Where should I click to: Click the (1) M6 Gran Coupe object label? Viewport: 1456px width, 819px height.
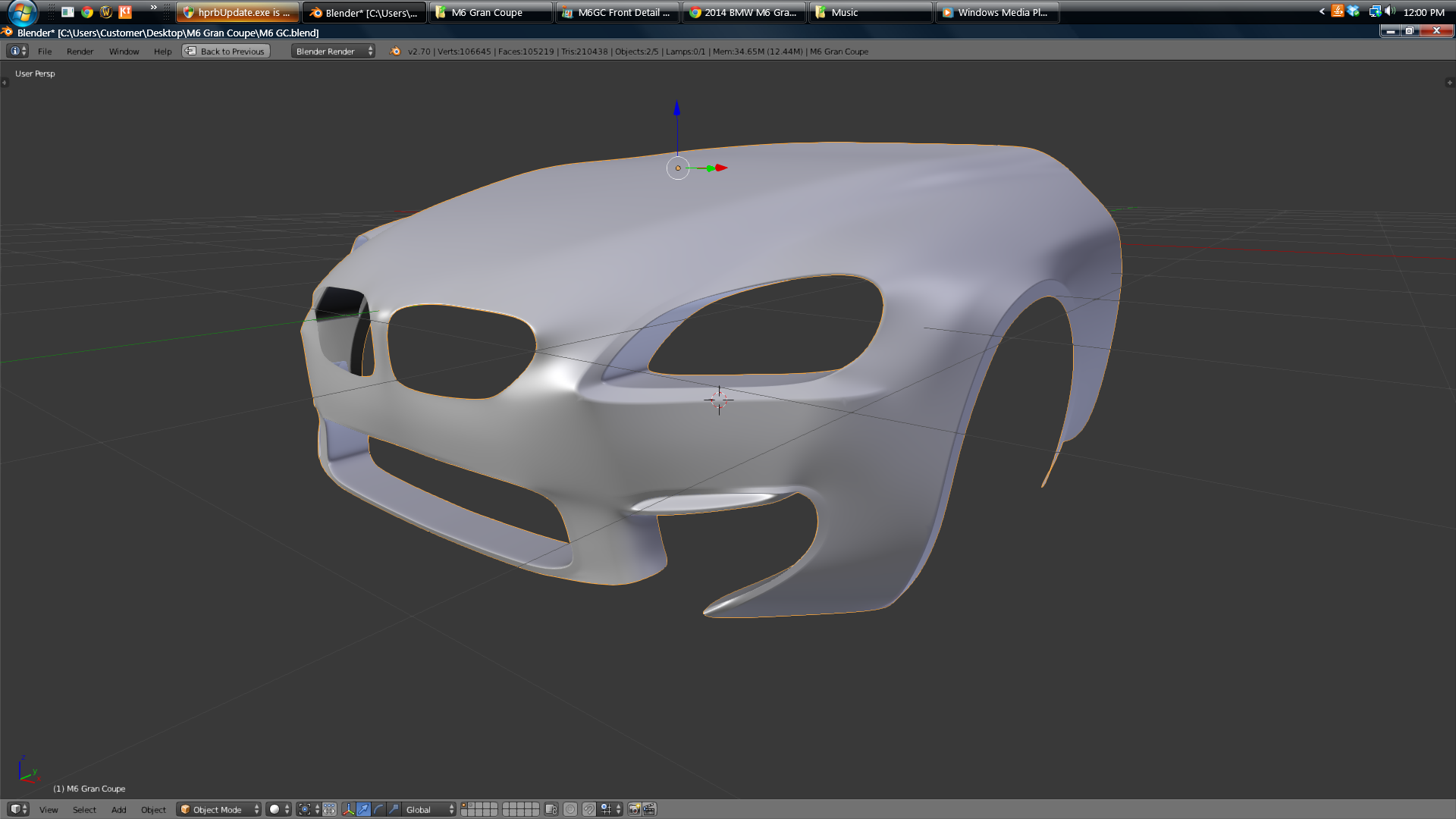89,789
